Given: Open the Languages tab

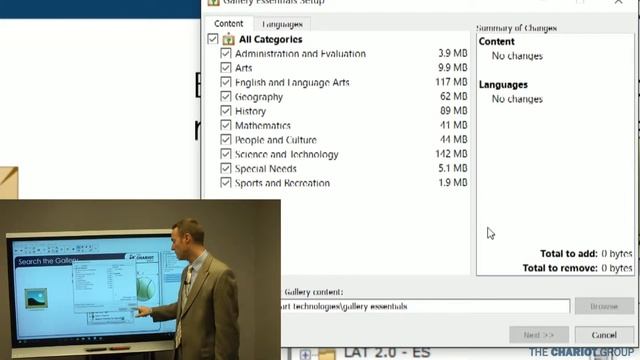Looking at the screenshot, I should (x=282, y=24).
